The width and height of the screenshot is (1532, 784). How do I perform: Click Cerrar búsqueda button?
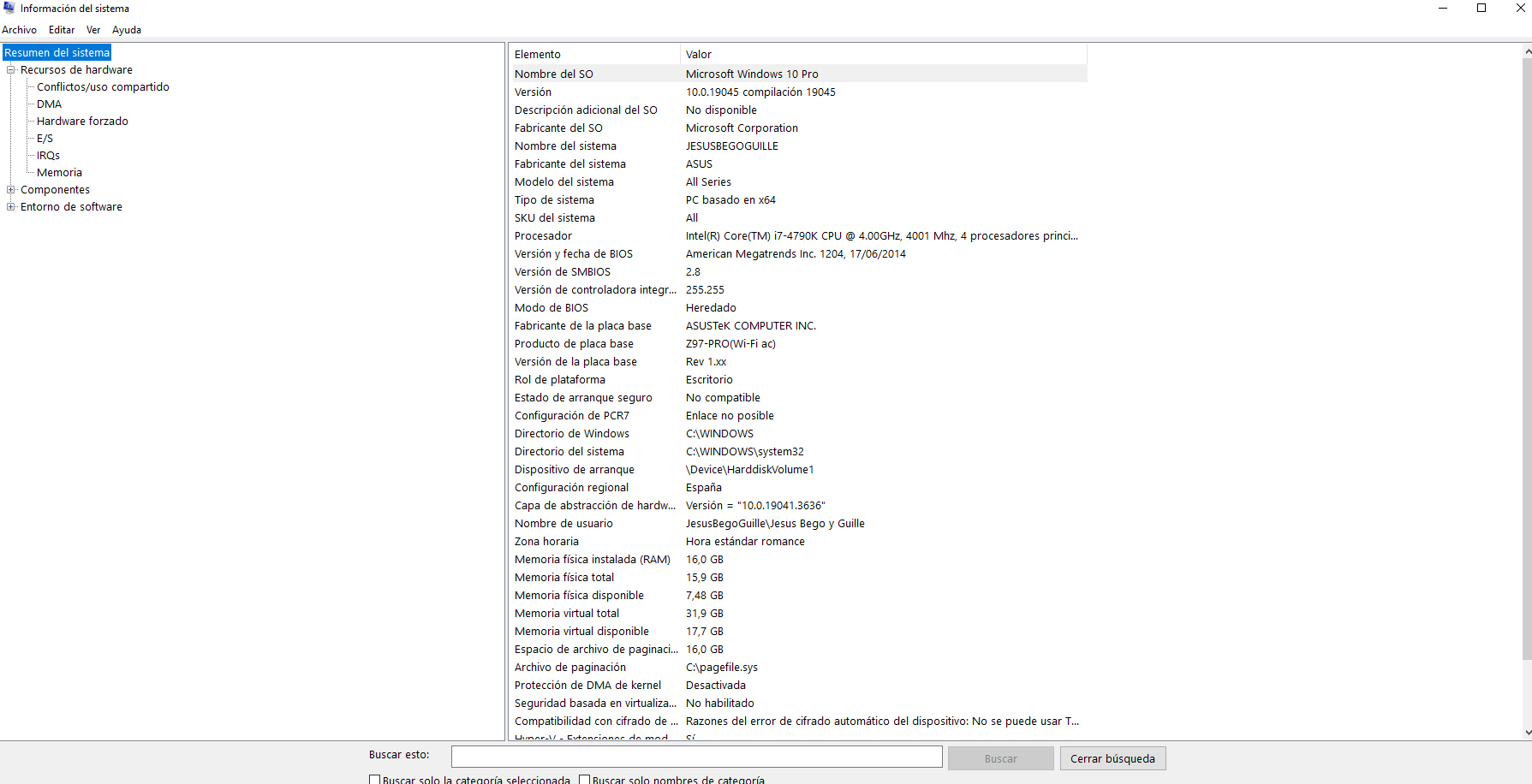coord(1112,758)
